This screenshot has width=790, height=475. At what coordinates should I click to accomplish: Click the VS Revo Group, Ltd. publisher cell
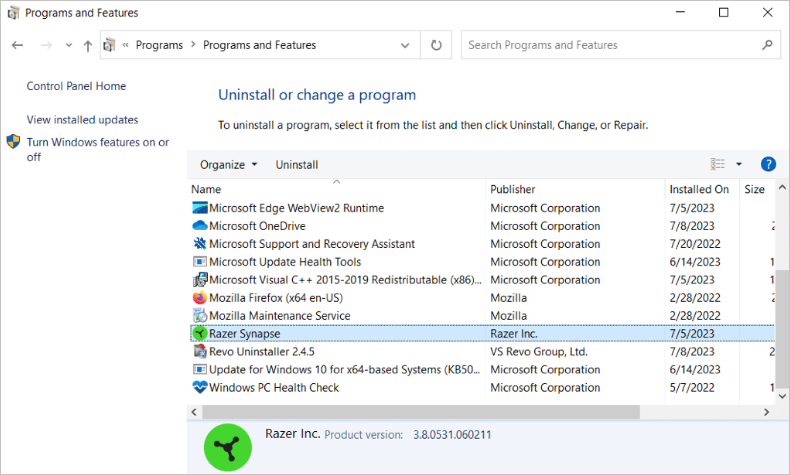539,352
